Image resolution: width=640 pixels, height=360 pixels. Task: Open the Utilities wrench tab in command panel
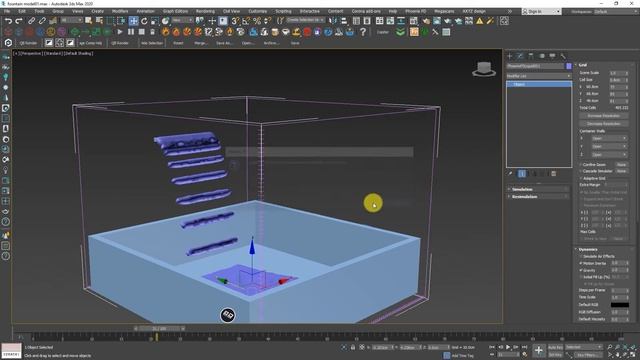click(x=563, y=56)
